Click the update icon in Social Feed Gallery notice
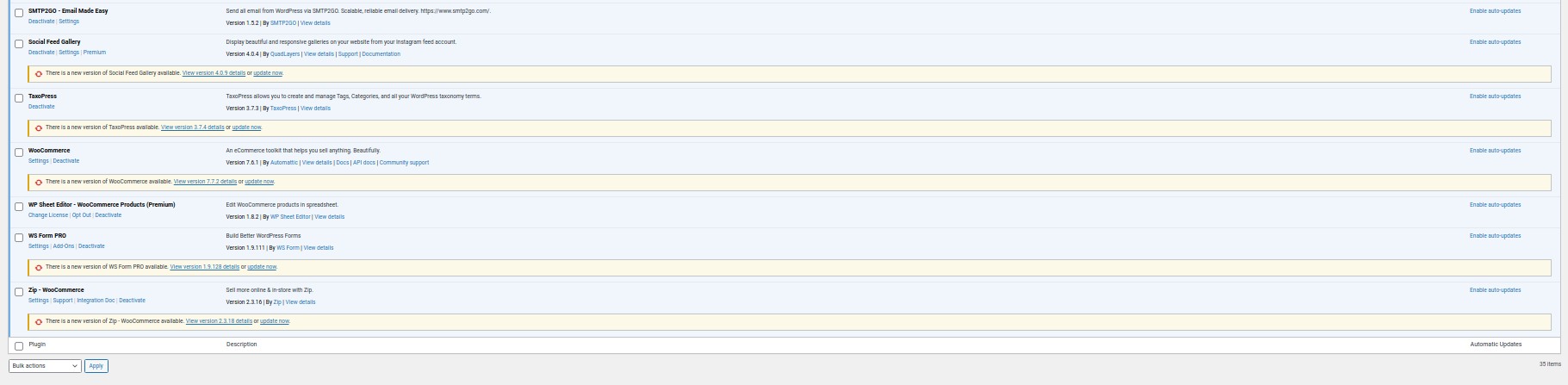Image resolution: width=1568 pixels, height=385 pixels. pos(39,74)
